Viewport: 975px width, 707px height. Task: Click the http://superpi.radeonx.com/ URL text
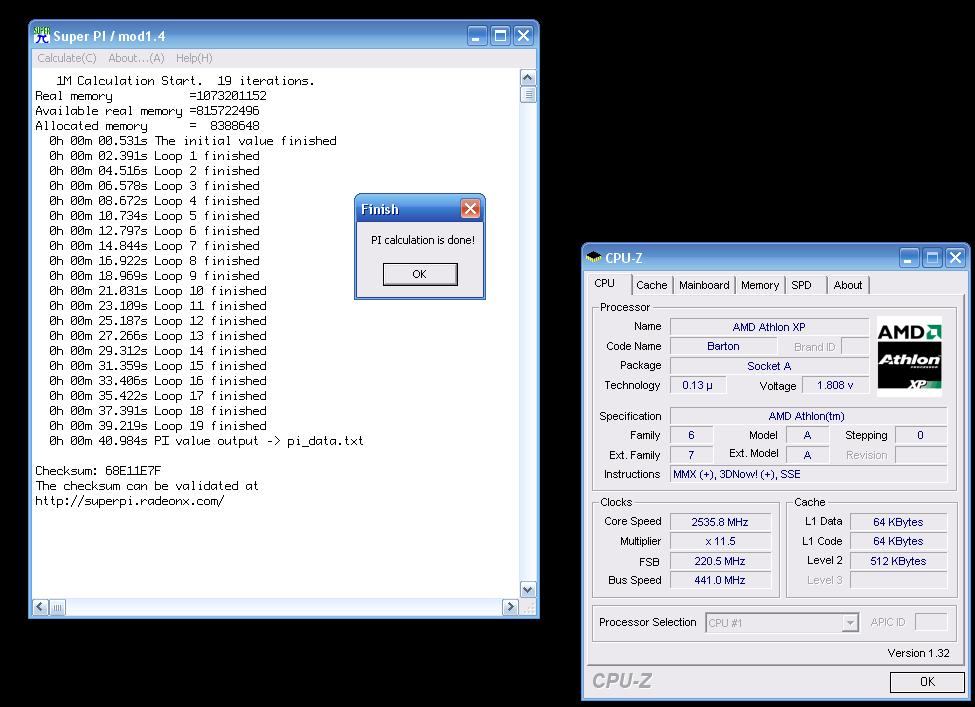129,501
